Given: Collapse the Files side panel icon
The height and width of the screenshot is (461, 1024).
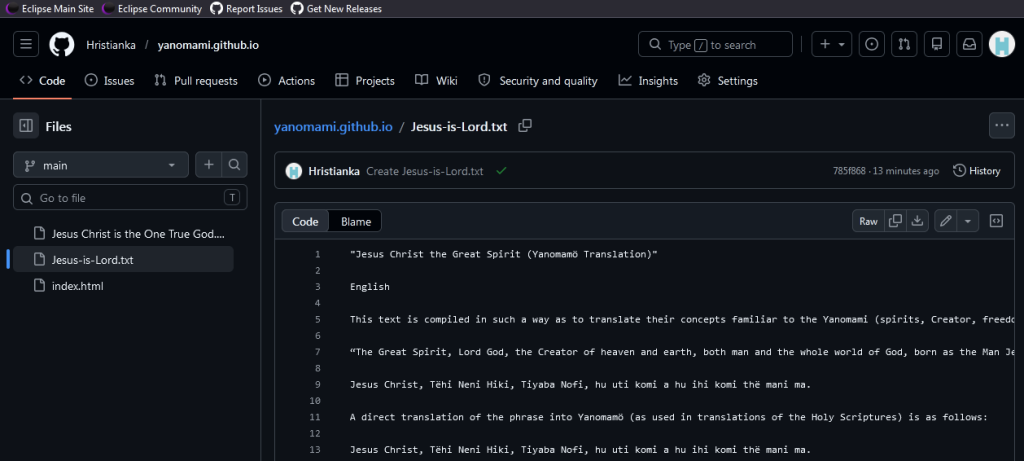Looking at the screenshot, I should (26, 126).
